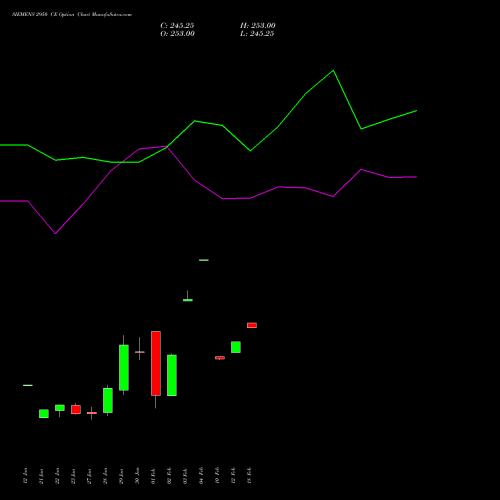Screen dimensions: 500x500
Task: Select the 29 Jan date label
Action: [x=121, y=476]
